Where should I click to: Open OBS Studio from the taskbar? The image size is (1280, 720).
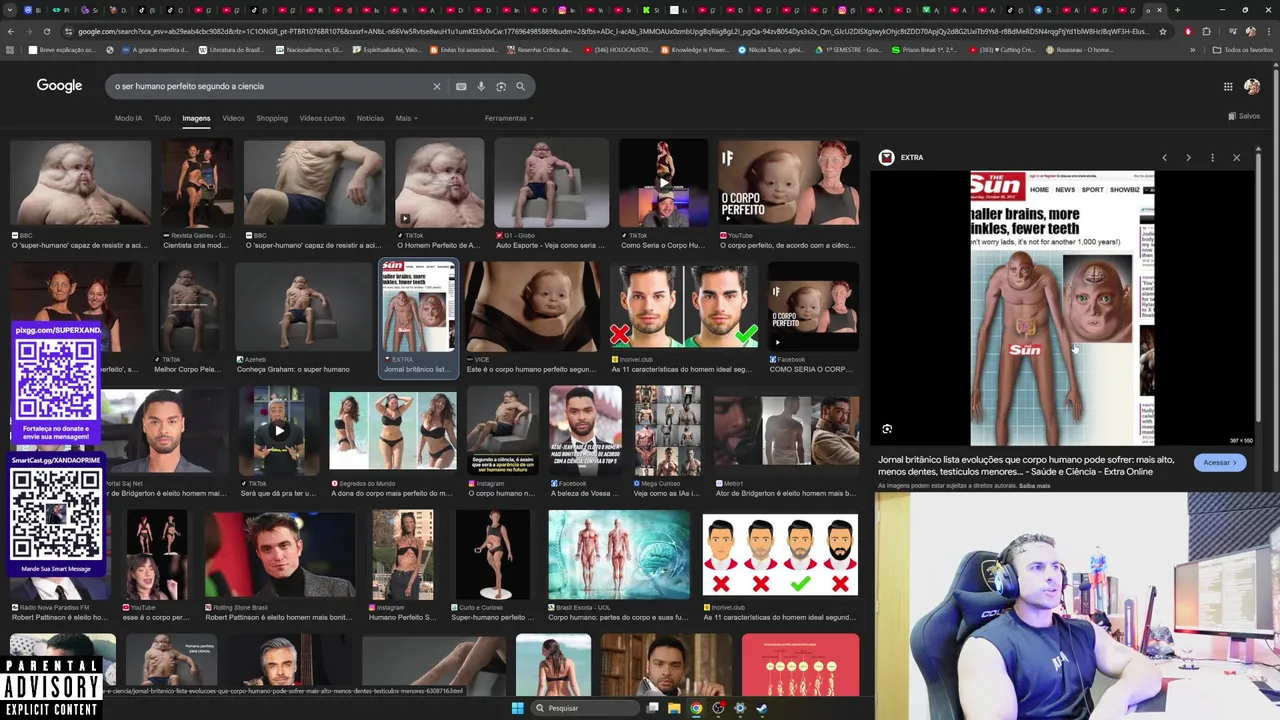[718, 708]
